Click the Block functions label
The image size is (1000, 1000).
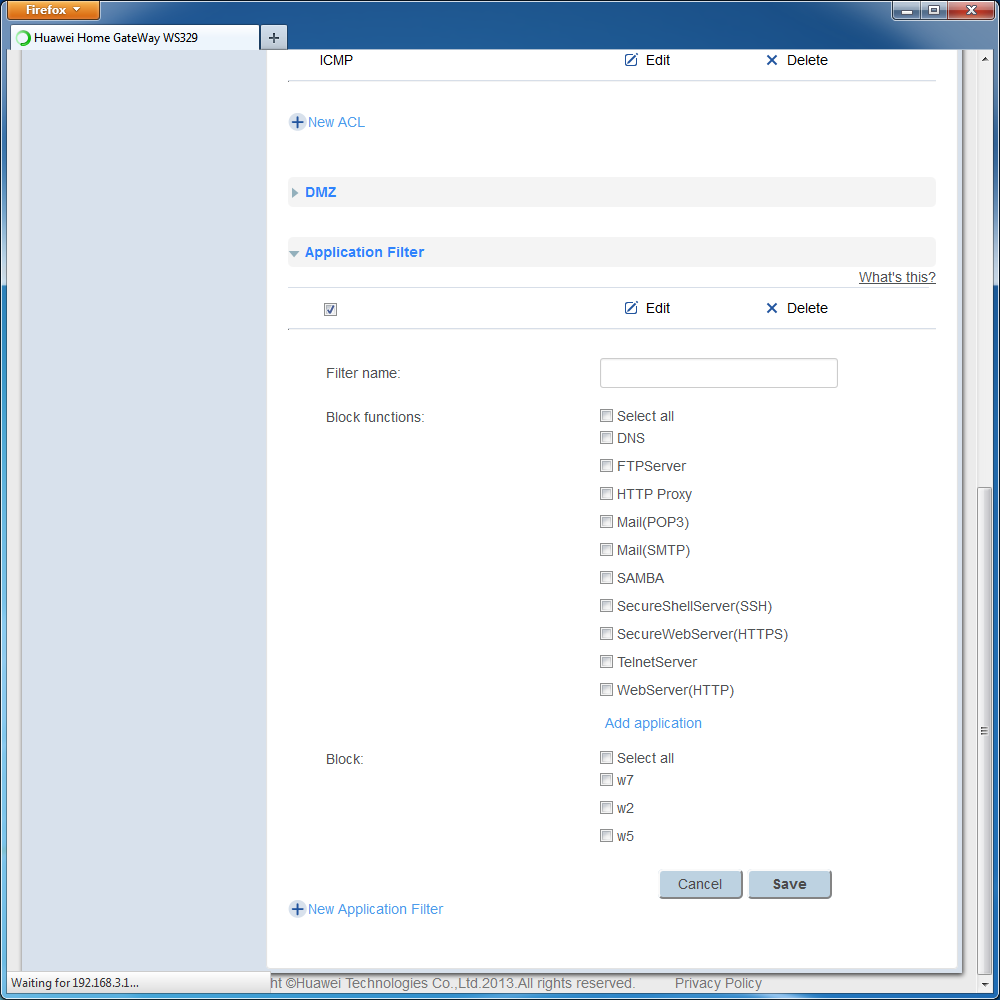pyautogui.click(x=375, y=417)
